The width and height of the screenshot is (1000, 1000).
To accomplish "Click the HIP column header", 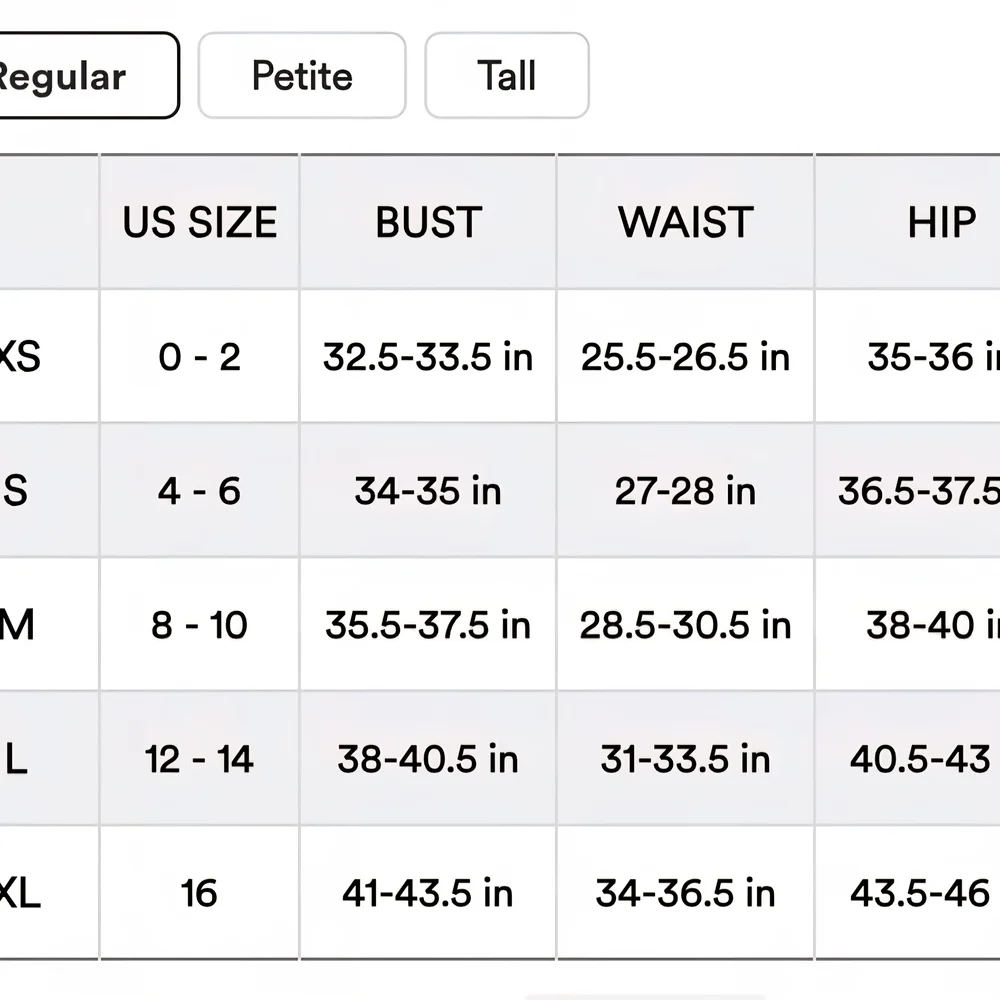I will click(x=941, y=222).
